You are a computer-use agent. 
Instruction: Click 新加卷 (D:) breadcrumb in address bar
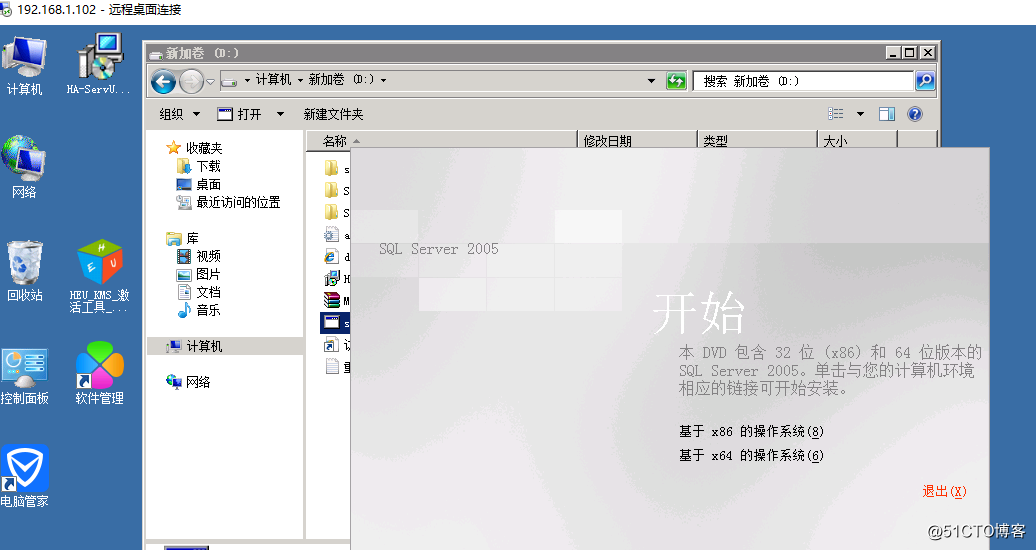[x=342, y=80]
